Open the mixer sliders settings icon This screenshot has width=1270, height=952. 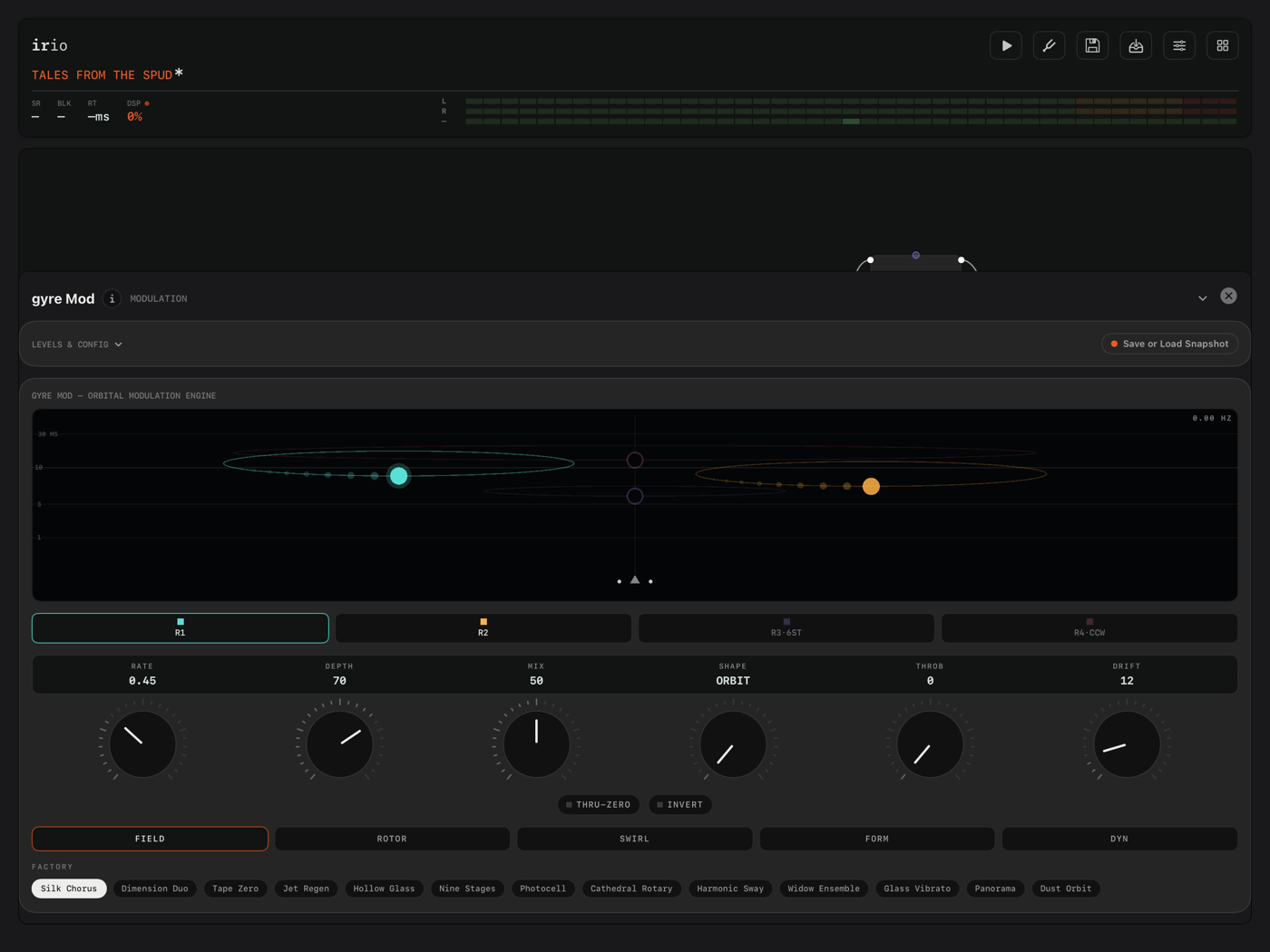coord(1179,45)
